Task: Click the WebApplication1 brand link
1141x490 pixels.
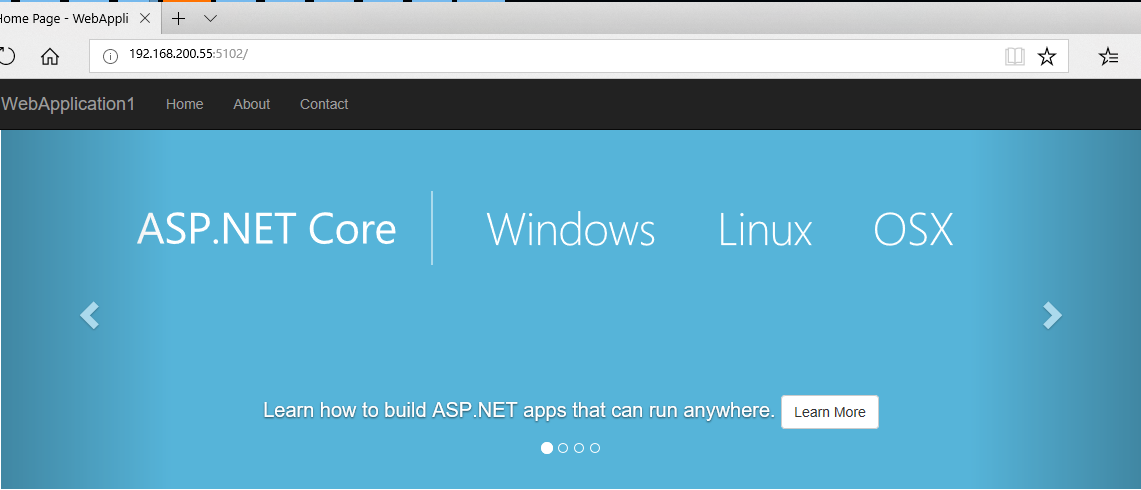Action: click(x=68, y=104)
